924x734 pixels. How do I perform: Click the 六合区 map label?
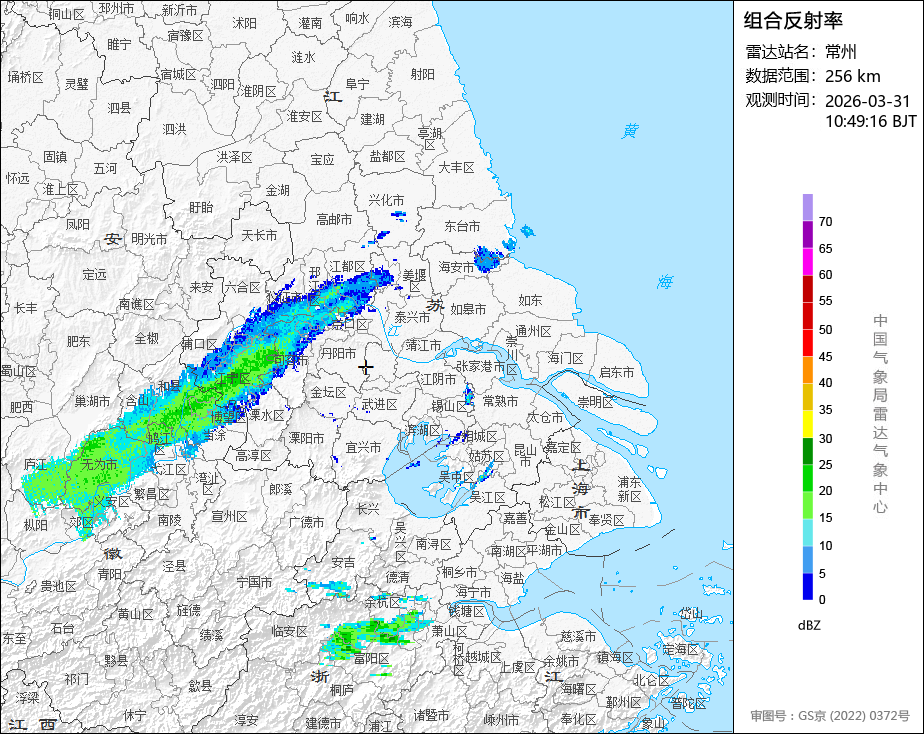[242, 287]
